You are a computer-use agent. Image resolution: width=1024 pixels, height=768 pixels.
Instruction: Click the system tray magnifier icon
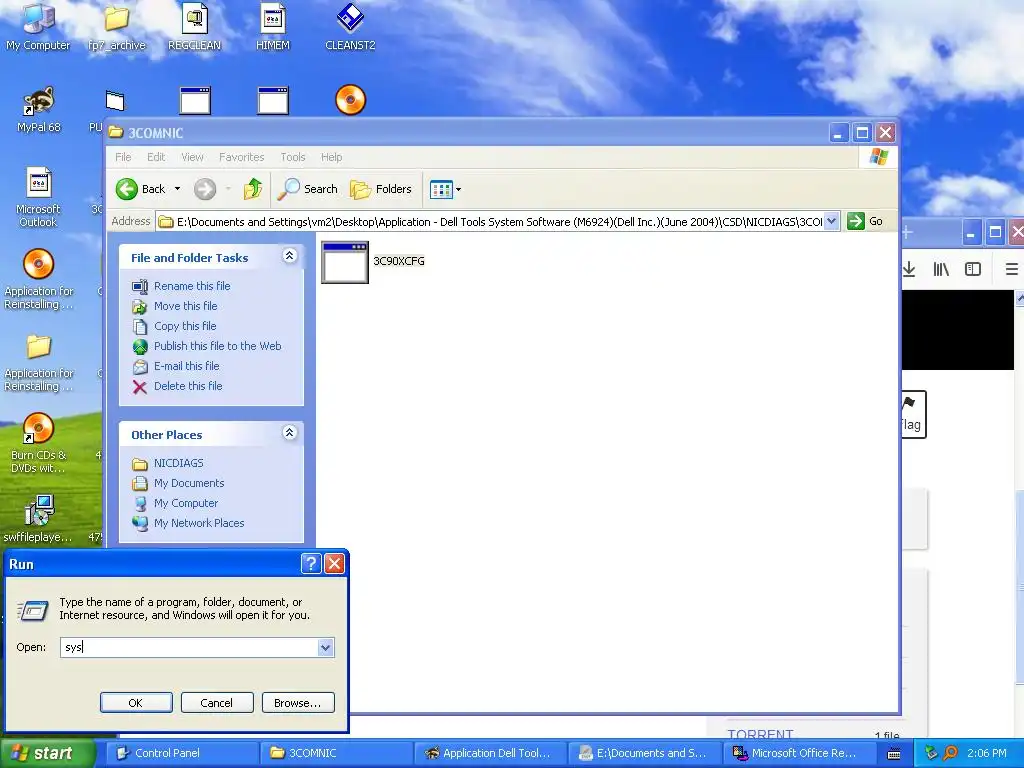[951, 754]
